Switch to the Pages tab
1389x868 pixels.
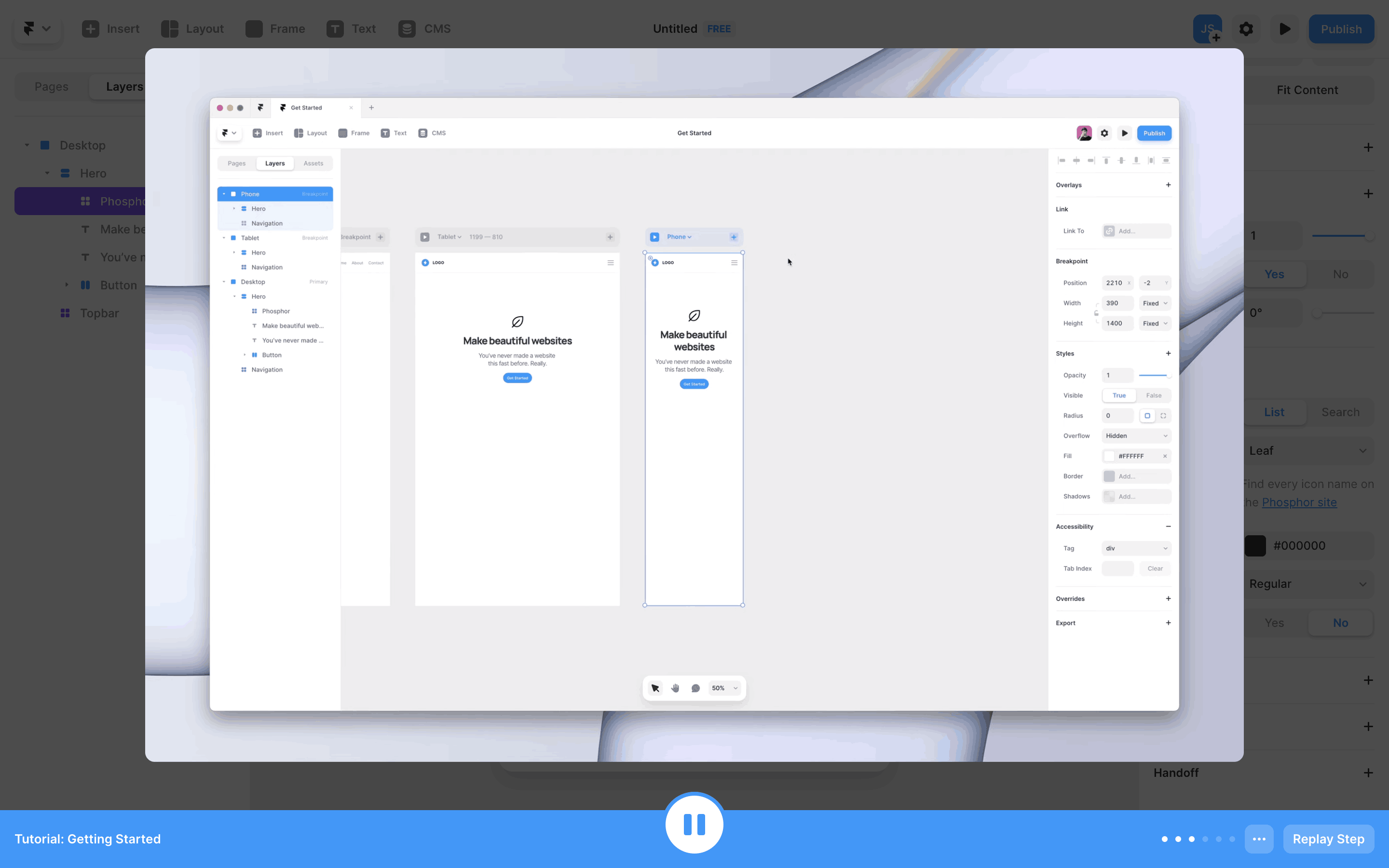click(x=52, y=87)
